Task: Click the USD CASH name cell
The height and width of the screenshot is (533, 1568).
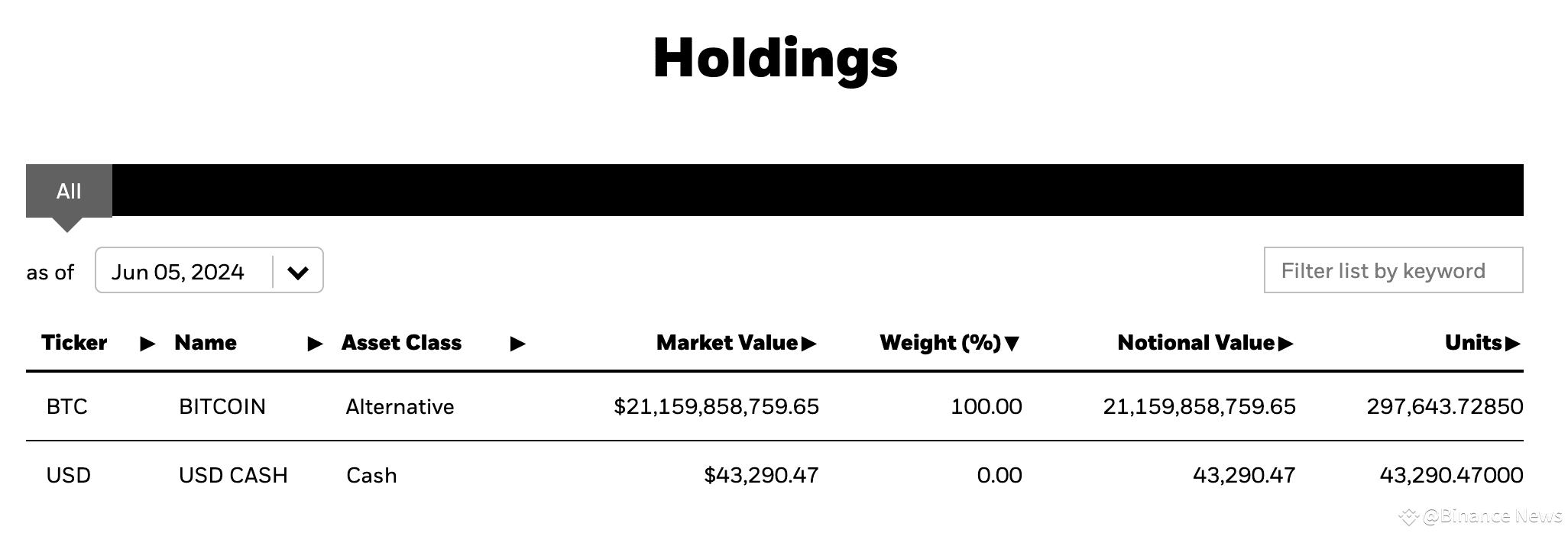Action: tap(233, 475)
